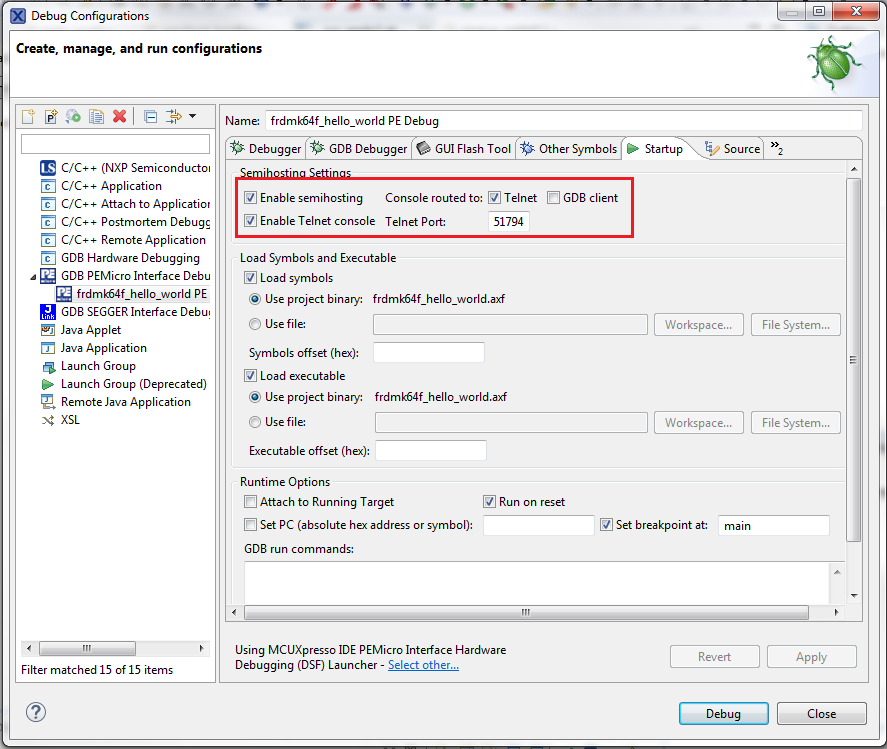
Task: Click the XSL configuration icon
Action: pyautogui.click(x=48, y=420)
